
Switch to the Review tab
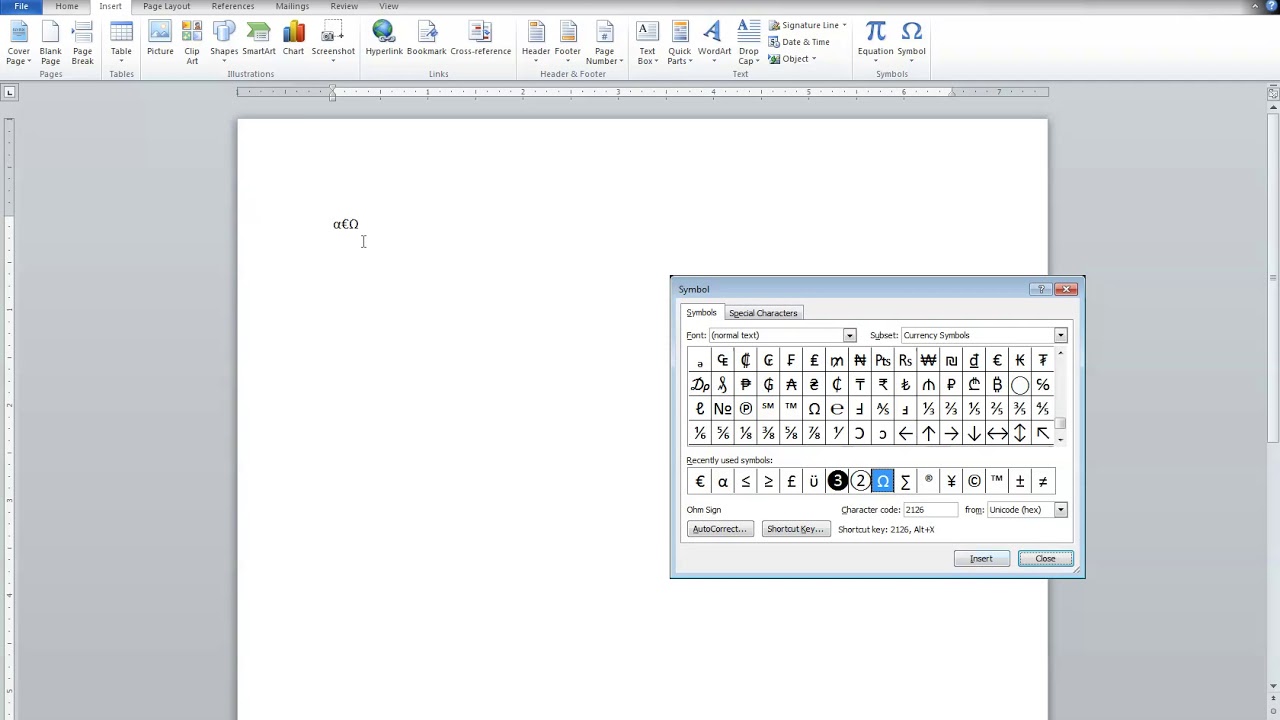pos(344,6)
